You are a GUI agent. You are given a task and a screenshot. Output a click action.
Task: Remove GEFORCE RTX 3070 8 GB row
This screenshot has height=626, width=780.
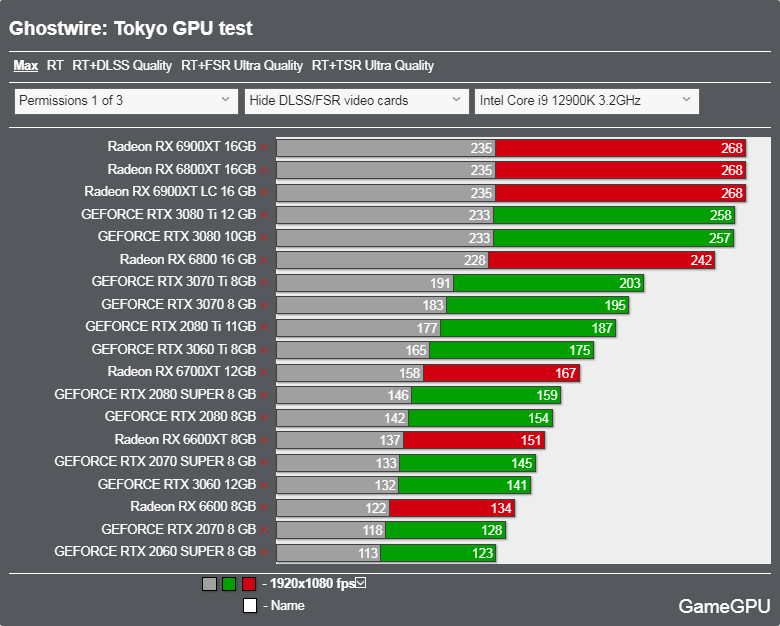coord(263,305)
